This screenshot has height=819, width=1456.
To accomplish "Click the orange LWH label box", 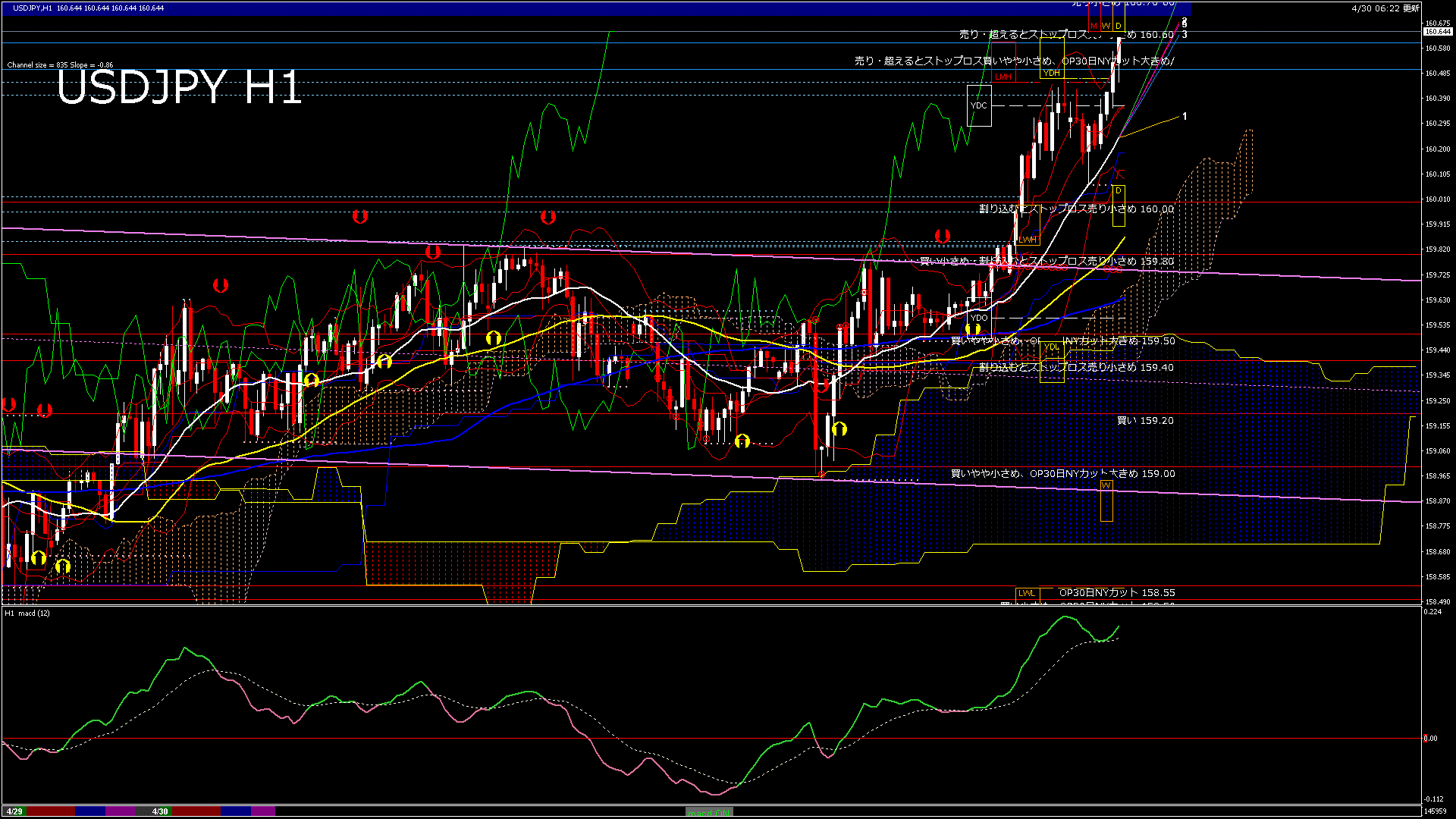I will [1027, 240].
